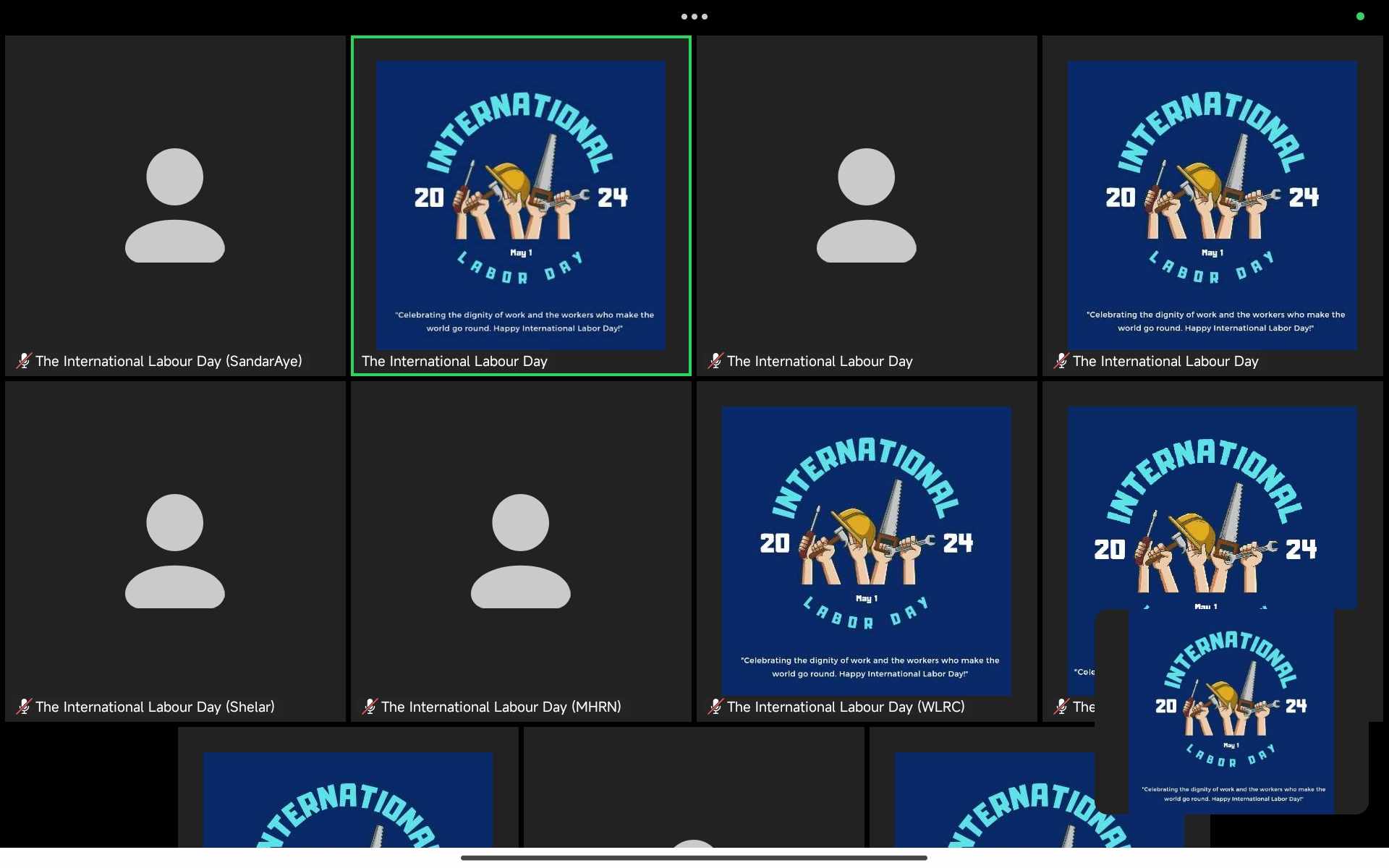Screen dimensions: 1389x868
Task: Click the muted mic icon for Shelar
Action: coord(24,706)
